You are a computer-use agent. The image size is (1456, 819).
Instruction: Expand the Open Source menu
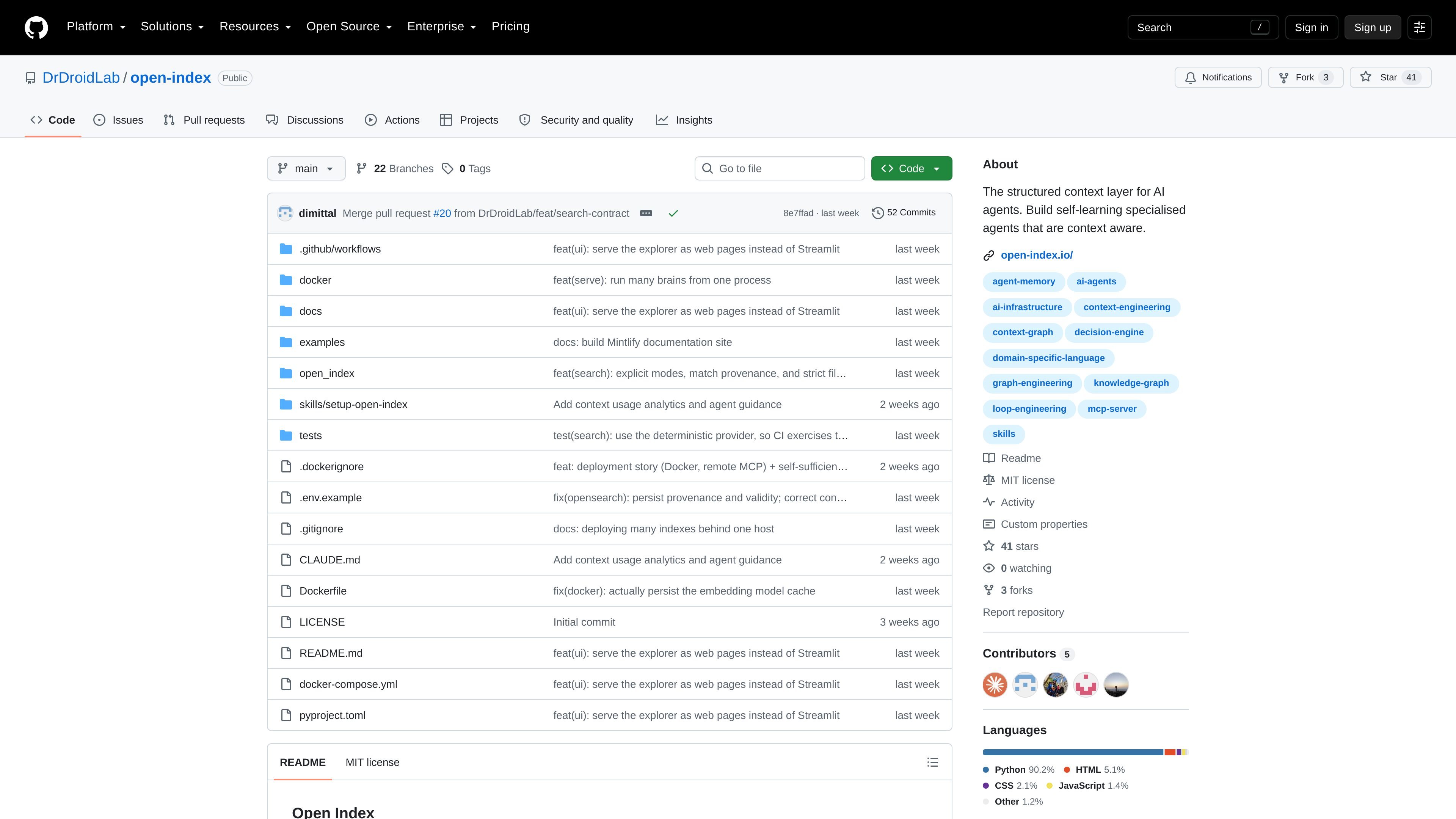coord(349,27)
